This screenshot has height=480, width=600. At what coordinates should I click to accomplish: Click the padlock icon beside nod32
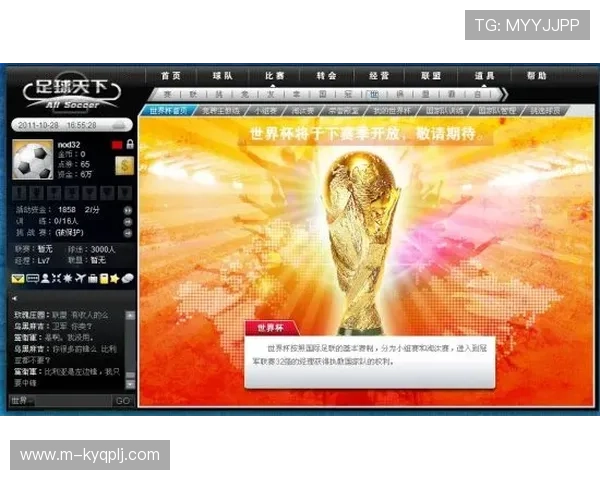130,144
